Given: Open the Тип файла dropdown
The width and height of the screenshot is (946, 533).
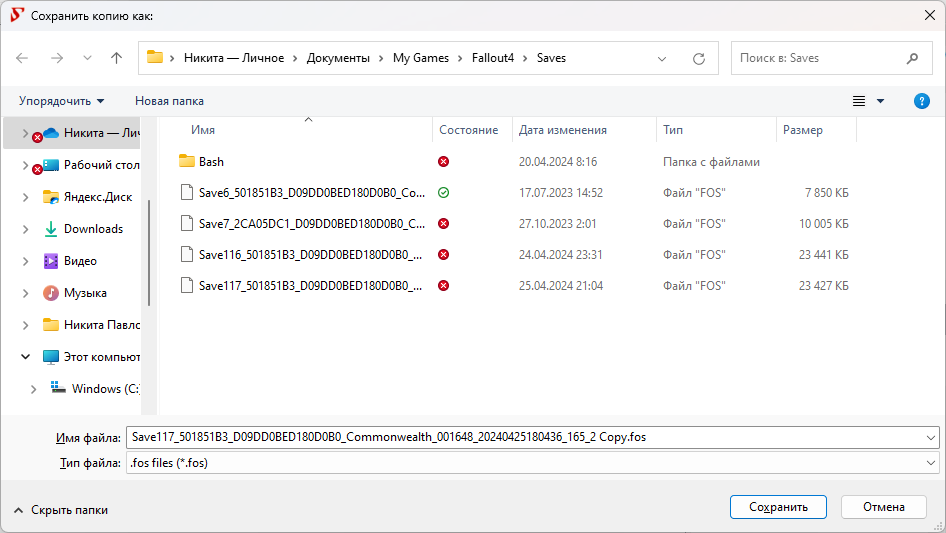Looking at the screenshot, I should coord(532,463).
